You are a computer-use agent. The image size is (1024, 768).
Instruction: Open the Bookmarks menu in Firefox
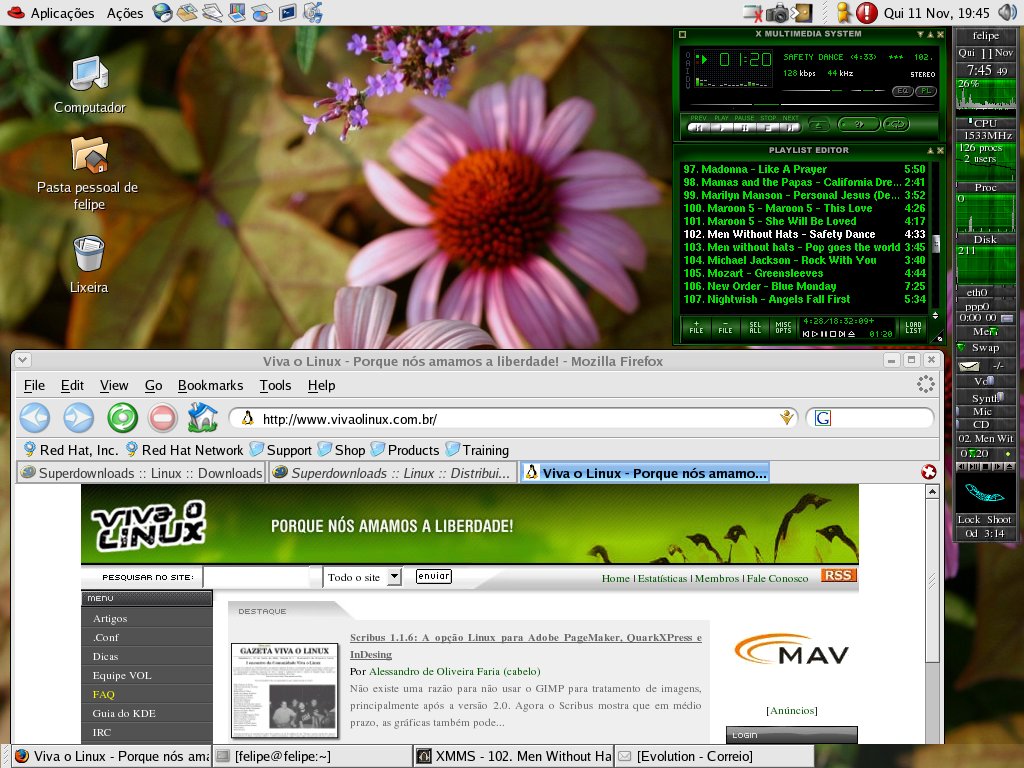pos(210,385)
